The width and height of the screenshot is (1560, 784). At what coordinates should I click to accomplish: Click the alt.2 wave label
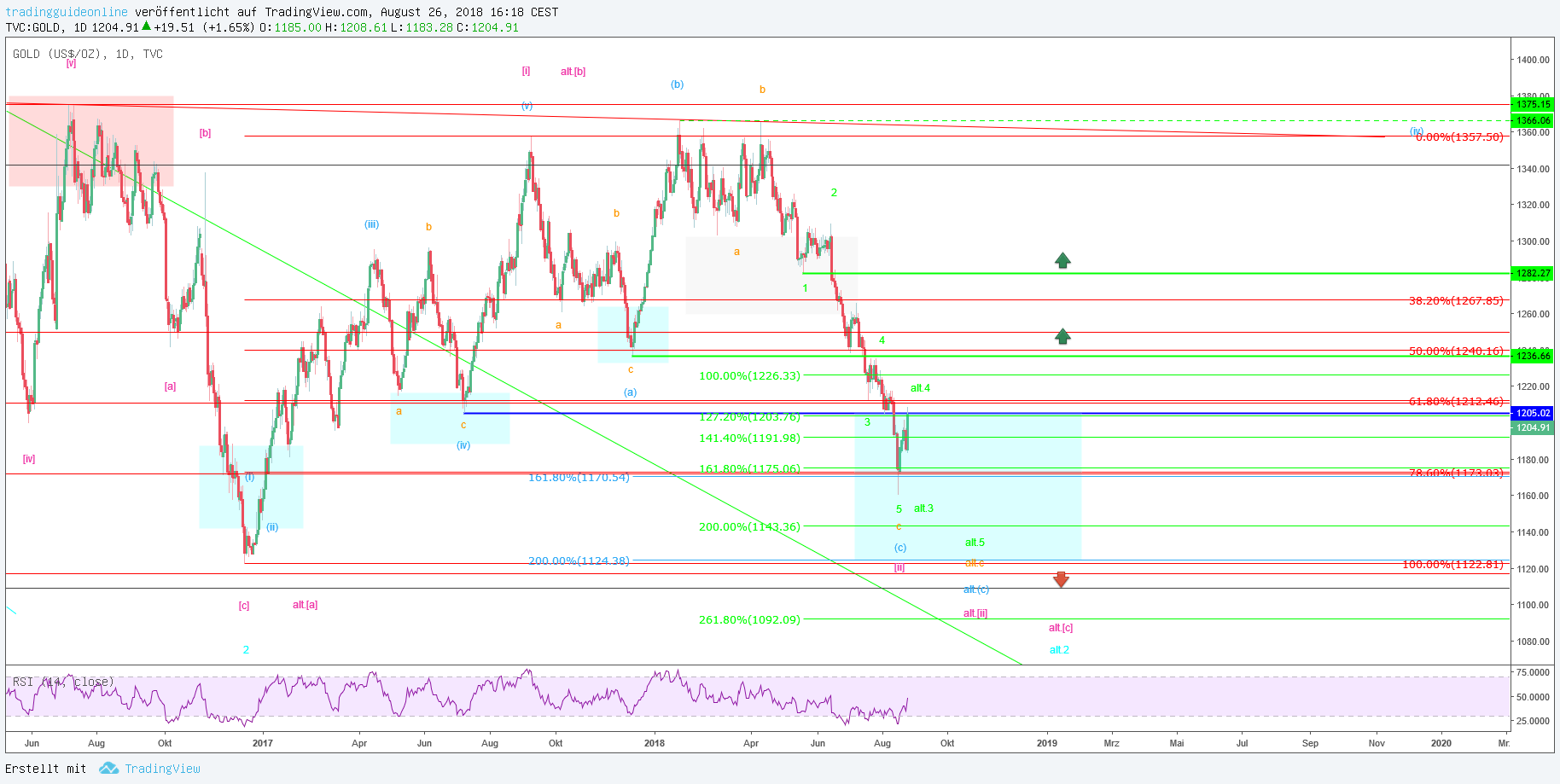(1059, 650)
